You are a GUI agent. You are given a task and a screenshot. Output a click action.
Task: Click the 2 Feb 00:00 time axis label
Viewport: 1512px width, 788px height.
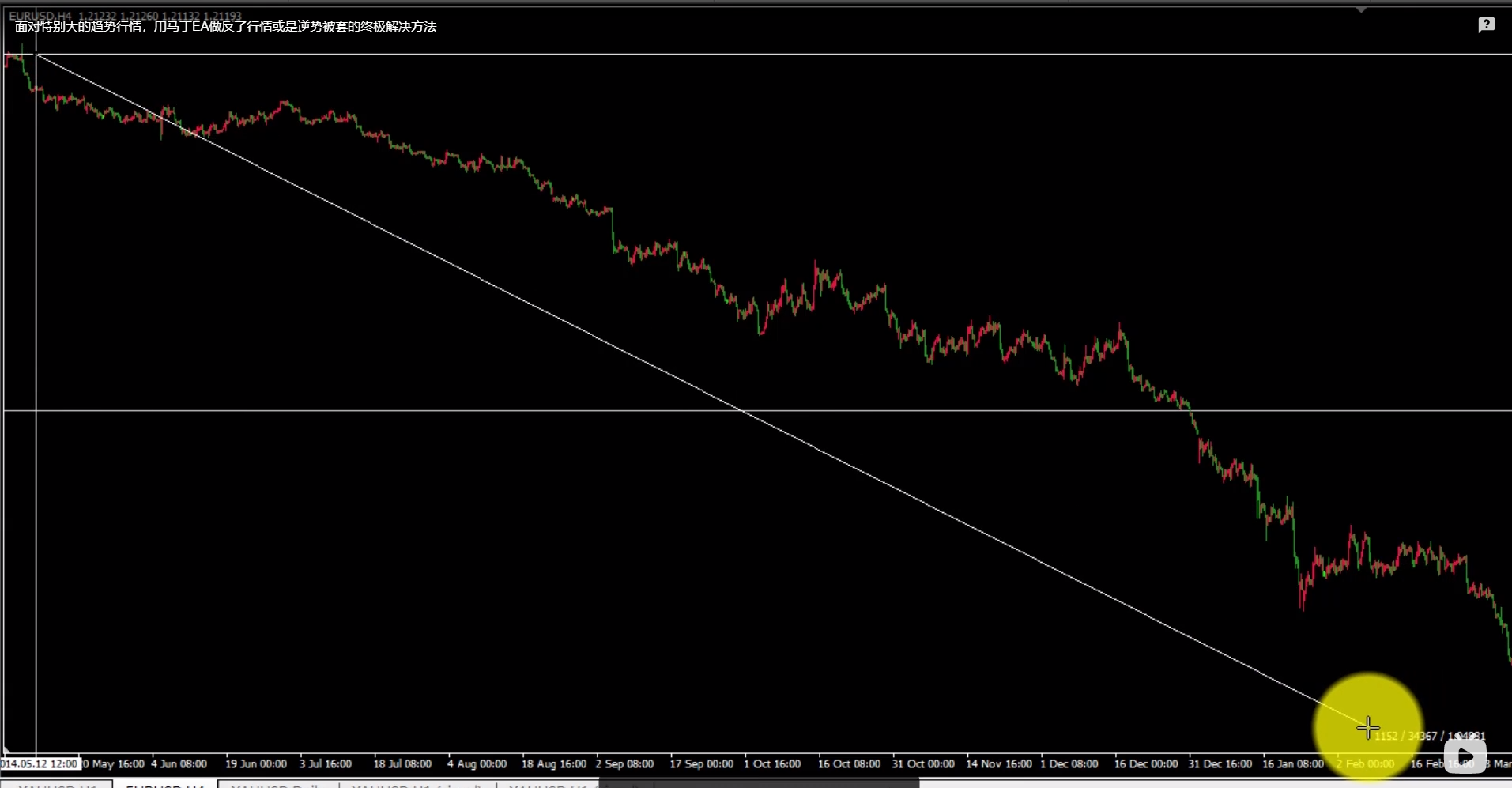(x=1365, y=764)
